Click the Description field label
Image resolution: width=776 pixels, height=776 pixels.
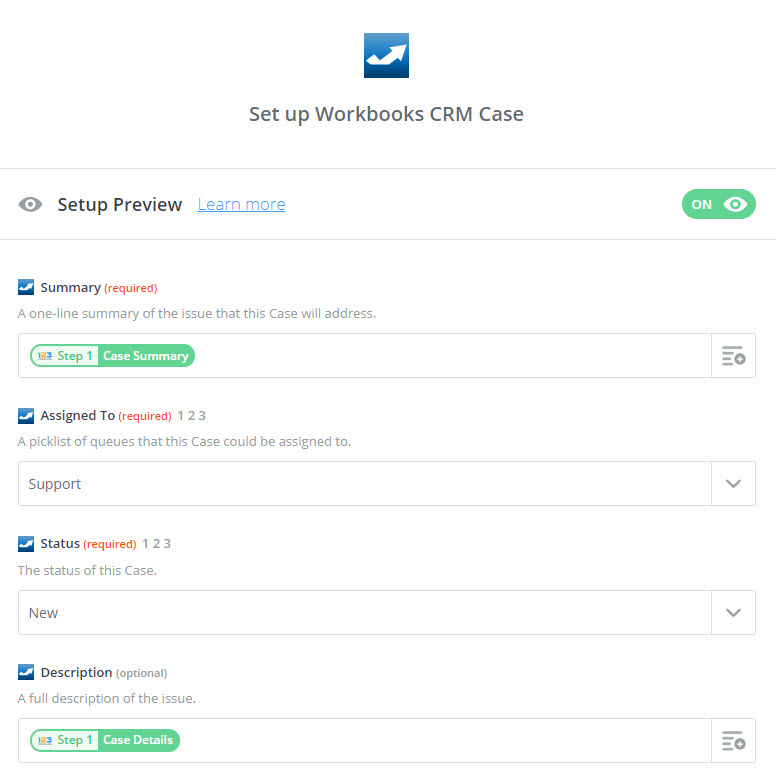[x=76, y=673]
